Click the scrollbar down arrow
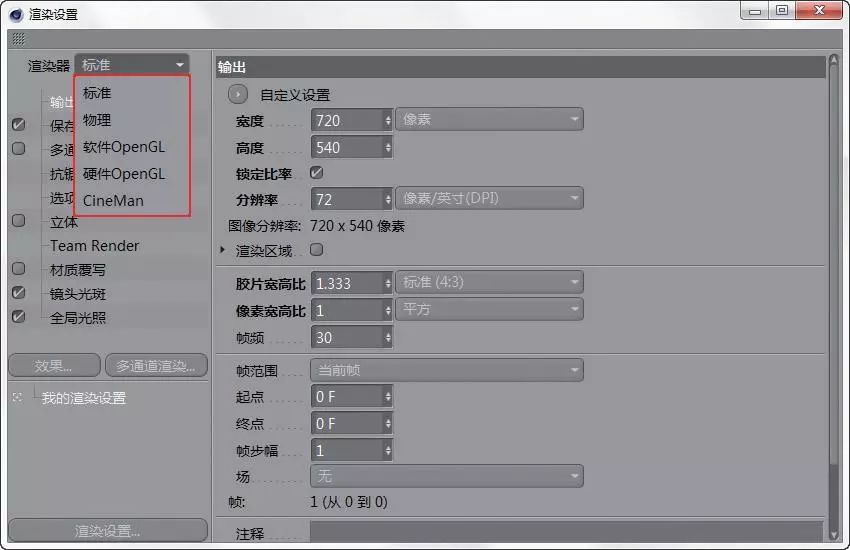This screenshot has height=550, width=850. coord(834,535)
